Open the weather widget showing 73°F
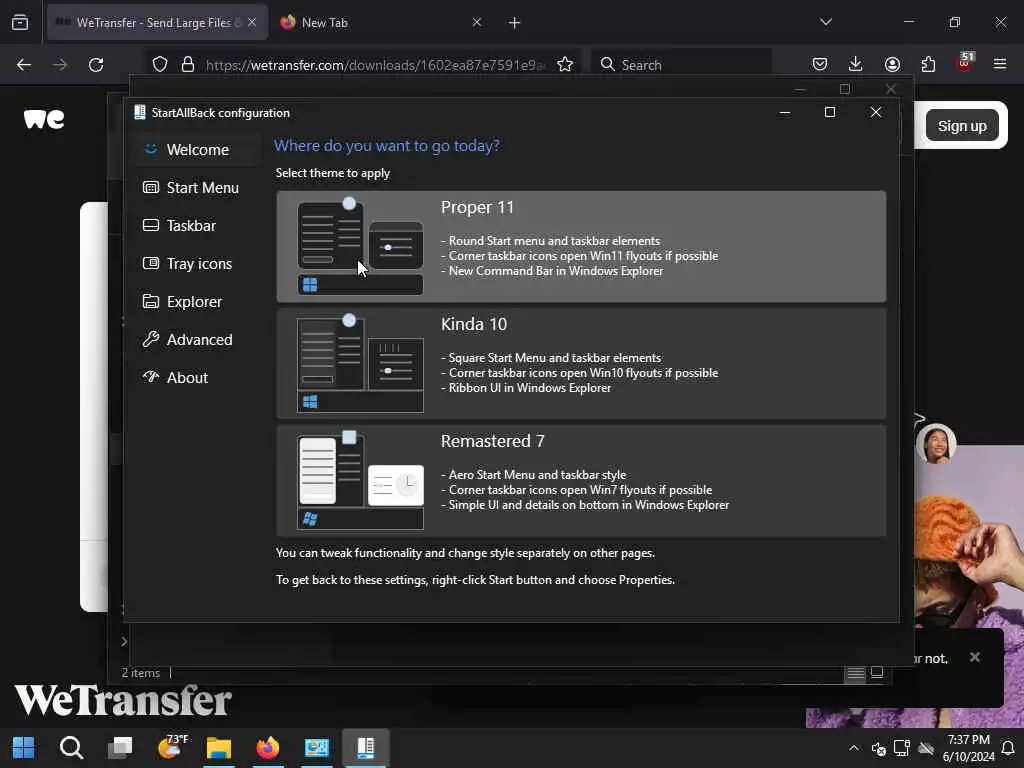 click(172, 746)
